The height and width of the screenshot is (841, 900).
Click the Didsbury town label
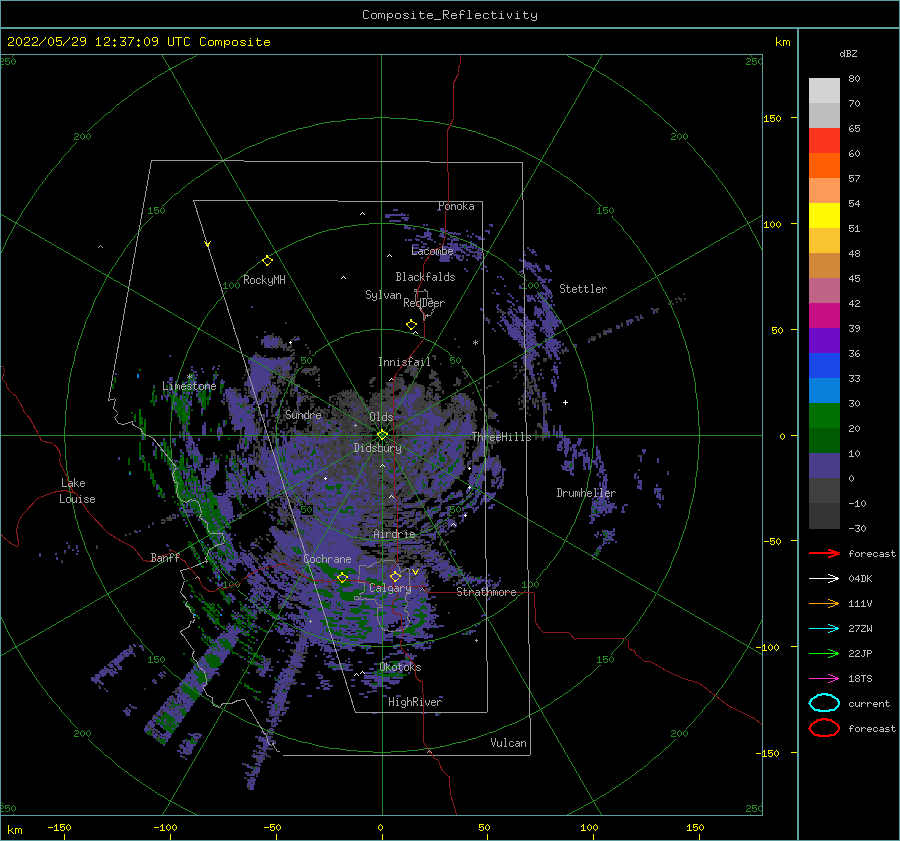(x=377, y=448)
